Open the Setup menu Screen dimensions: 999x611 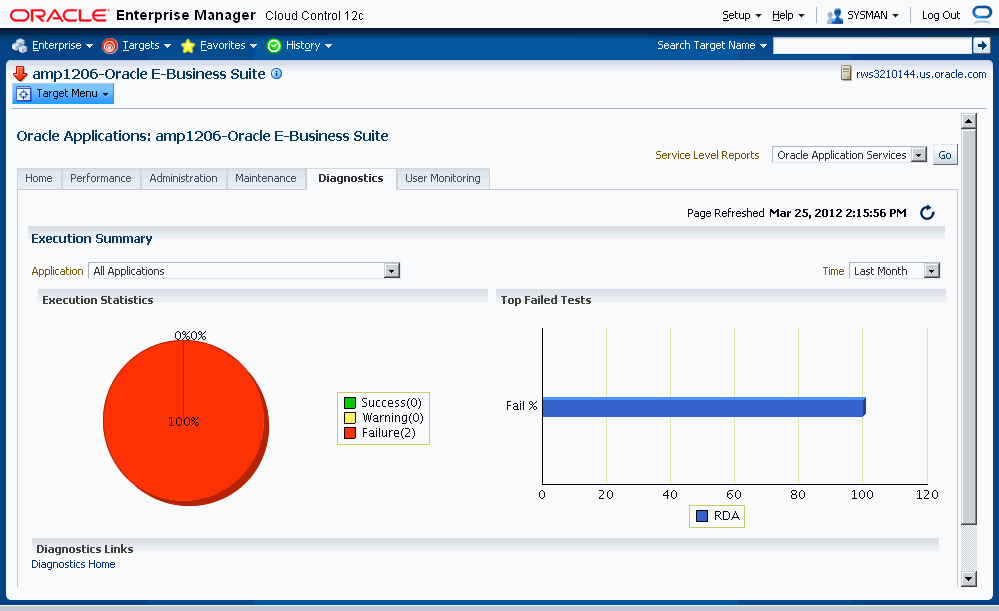741,15
